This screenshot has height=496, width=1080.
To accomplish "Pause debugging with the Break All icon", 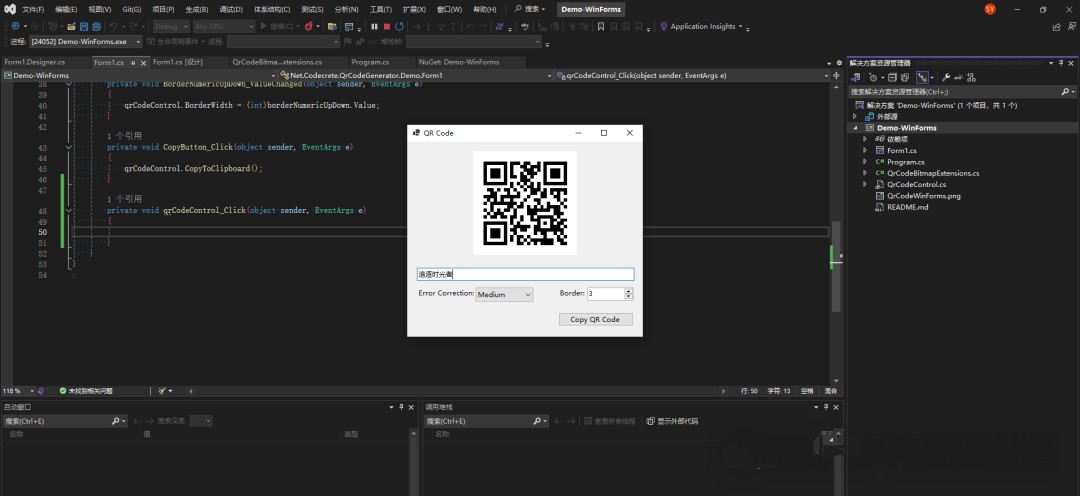I will coord(374,27).
